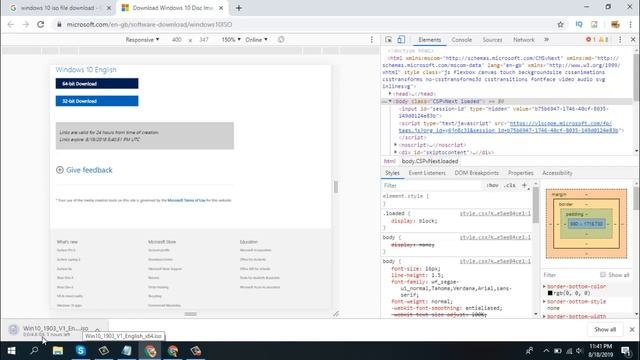Expand the head element node
The height and width of the screenshot is (360, 640).
(x=390, y=94)
